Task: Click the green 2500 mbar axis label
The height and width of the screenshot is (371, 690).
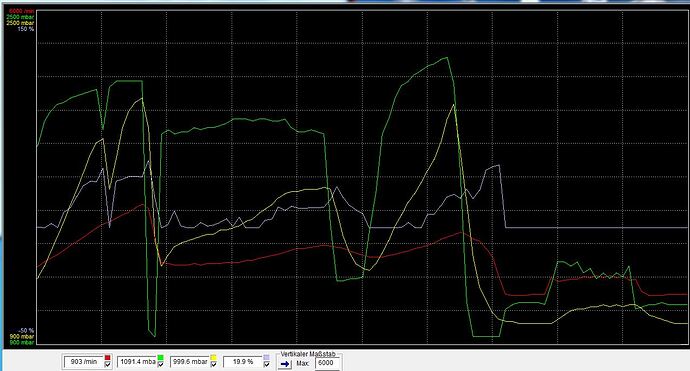Action: tap(20, 17)
